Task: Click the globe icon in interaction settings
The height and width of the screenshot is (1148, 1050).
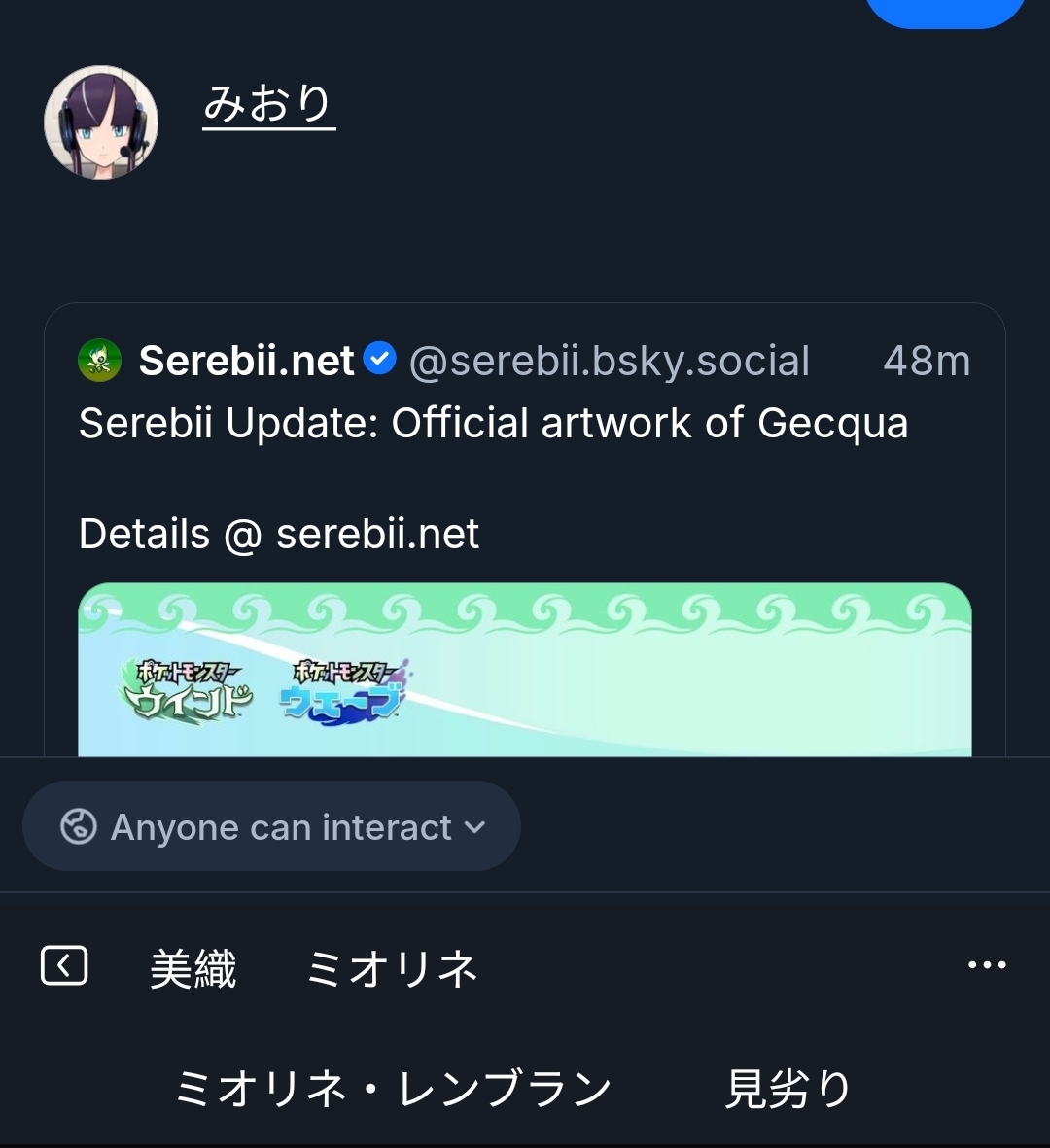Action: [78, 826]
